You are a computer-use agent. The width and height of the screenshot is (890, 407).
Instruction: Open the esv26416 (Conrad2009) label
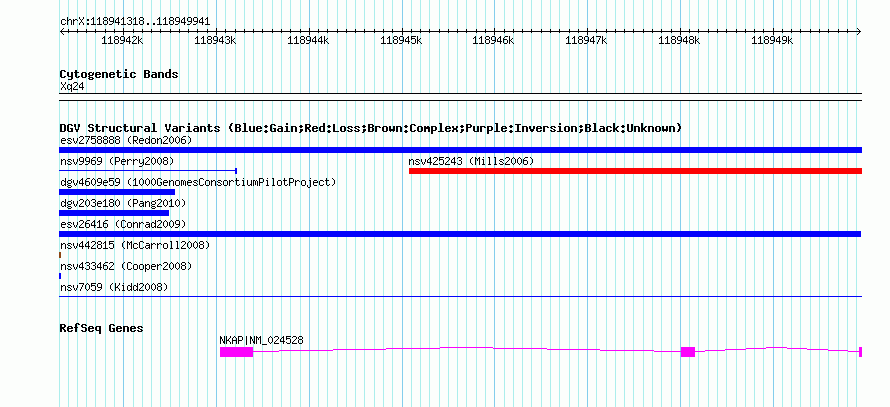(x=123, y=224)
